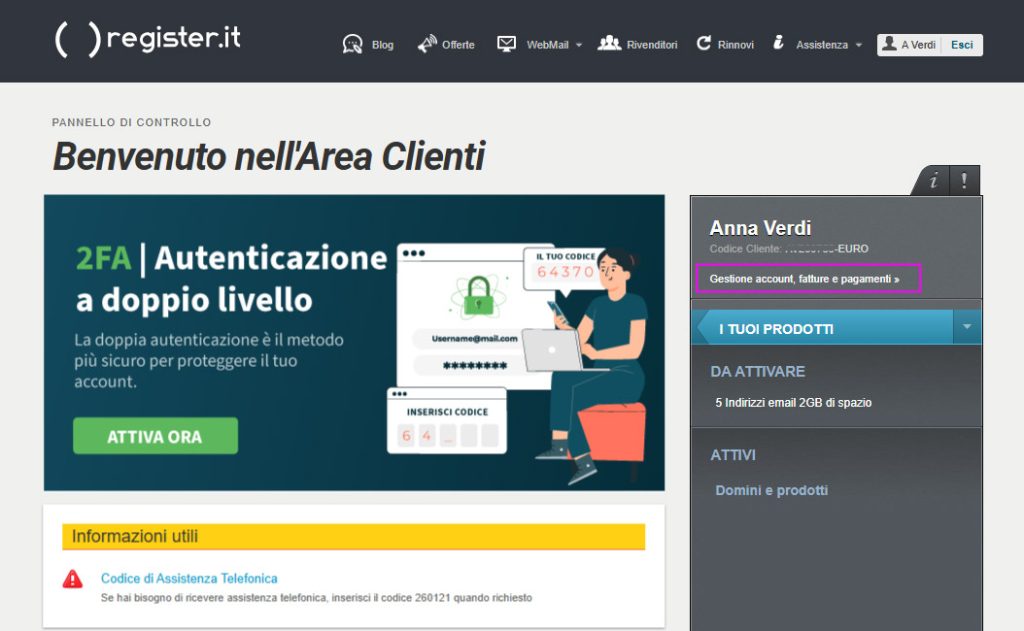Click the Offerte megaphone icon

(x=427, y=44)
